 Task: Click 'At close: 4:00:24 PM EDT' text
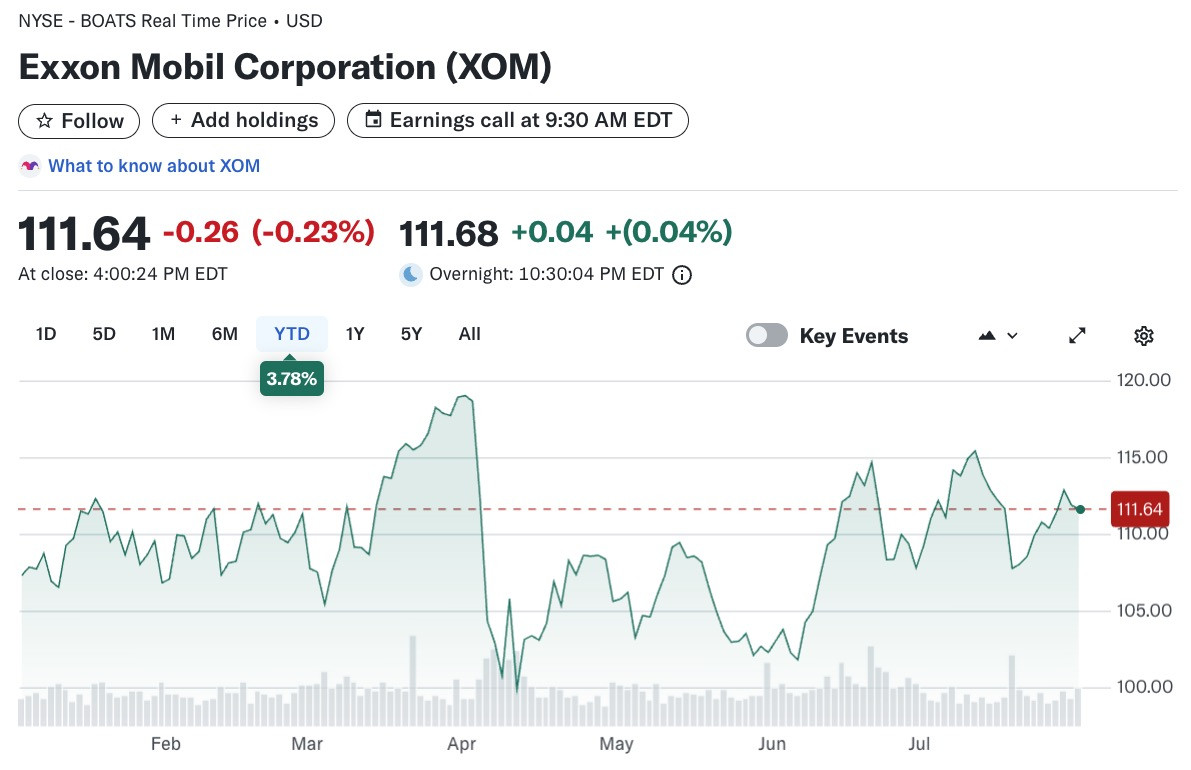pyautogui.click(x=123, y=274)
